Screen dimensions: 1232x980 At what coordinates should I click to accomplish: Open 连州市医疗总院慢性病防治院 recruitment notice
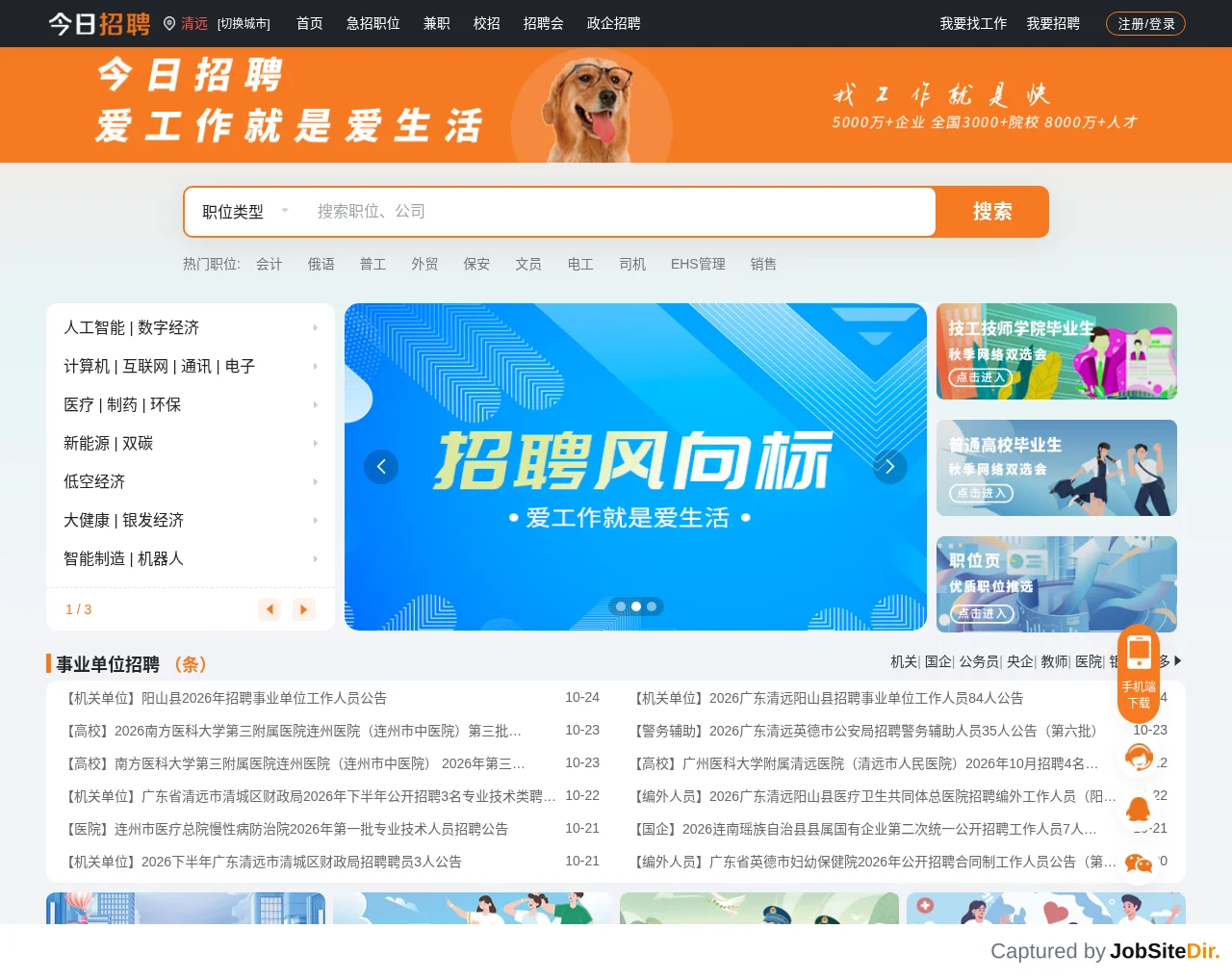point(285,829)
